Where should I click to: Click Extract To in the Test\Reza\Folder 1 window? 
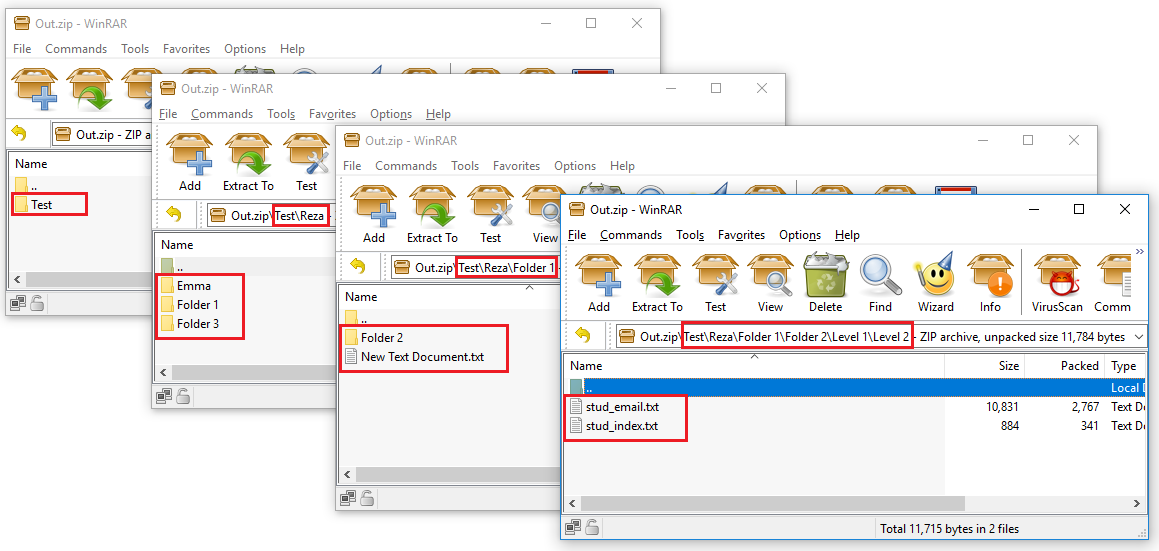tap(432, 214)
